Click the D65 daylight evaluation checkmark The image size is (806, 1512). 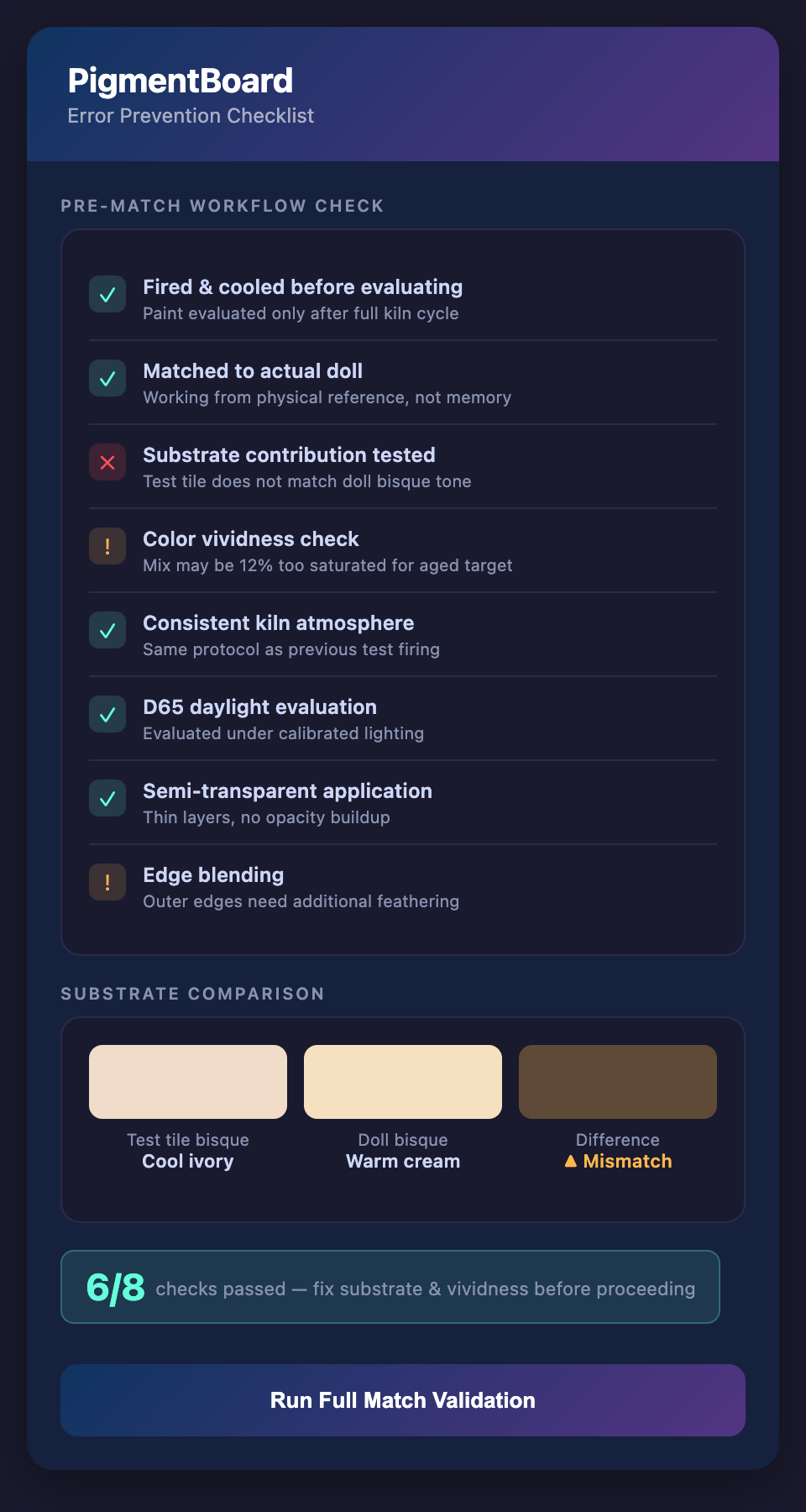[107, 715]
